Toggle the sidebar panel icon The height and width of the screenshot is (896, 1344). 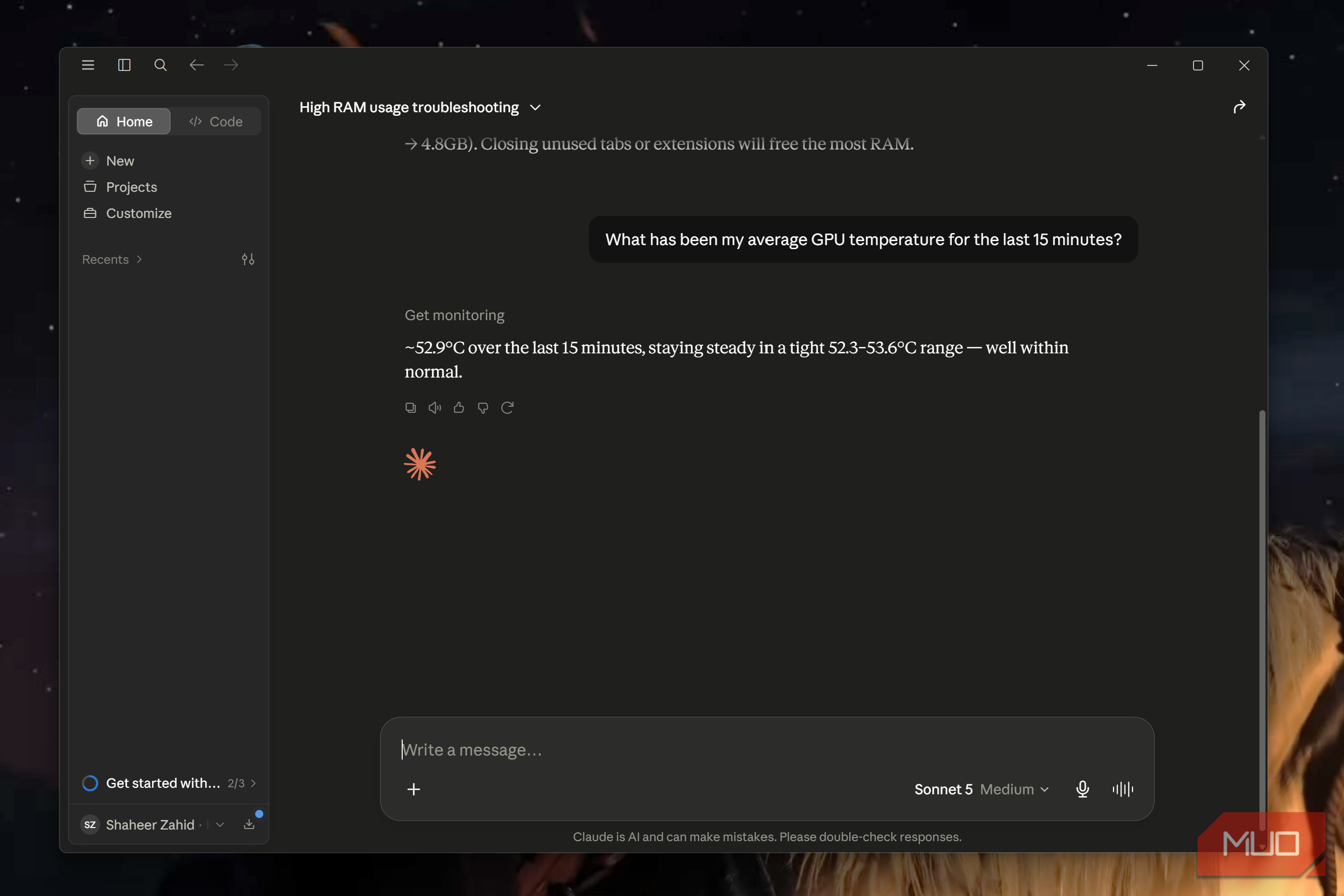coord(124,65)
